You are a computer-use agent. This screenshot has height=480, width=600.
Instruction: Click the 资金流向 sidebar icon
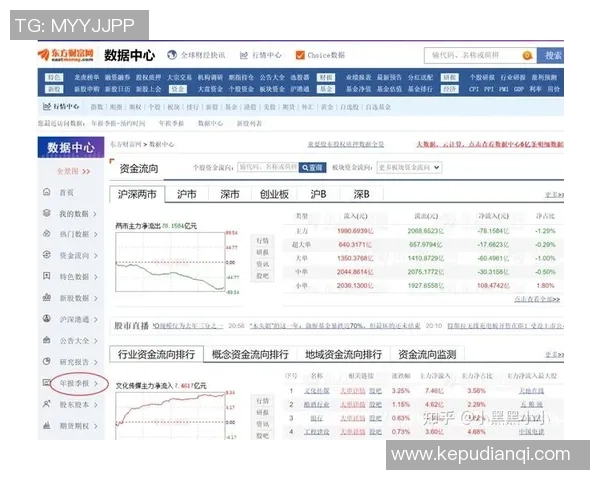coord(47,255)
